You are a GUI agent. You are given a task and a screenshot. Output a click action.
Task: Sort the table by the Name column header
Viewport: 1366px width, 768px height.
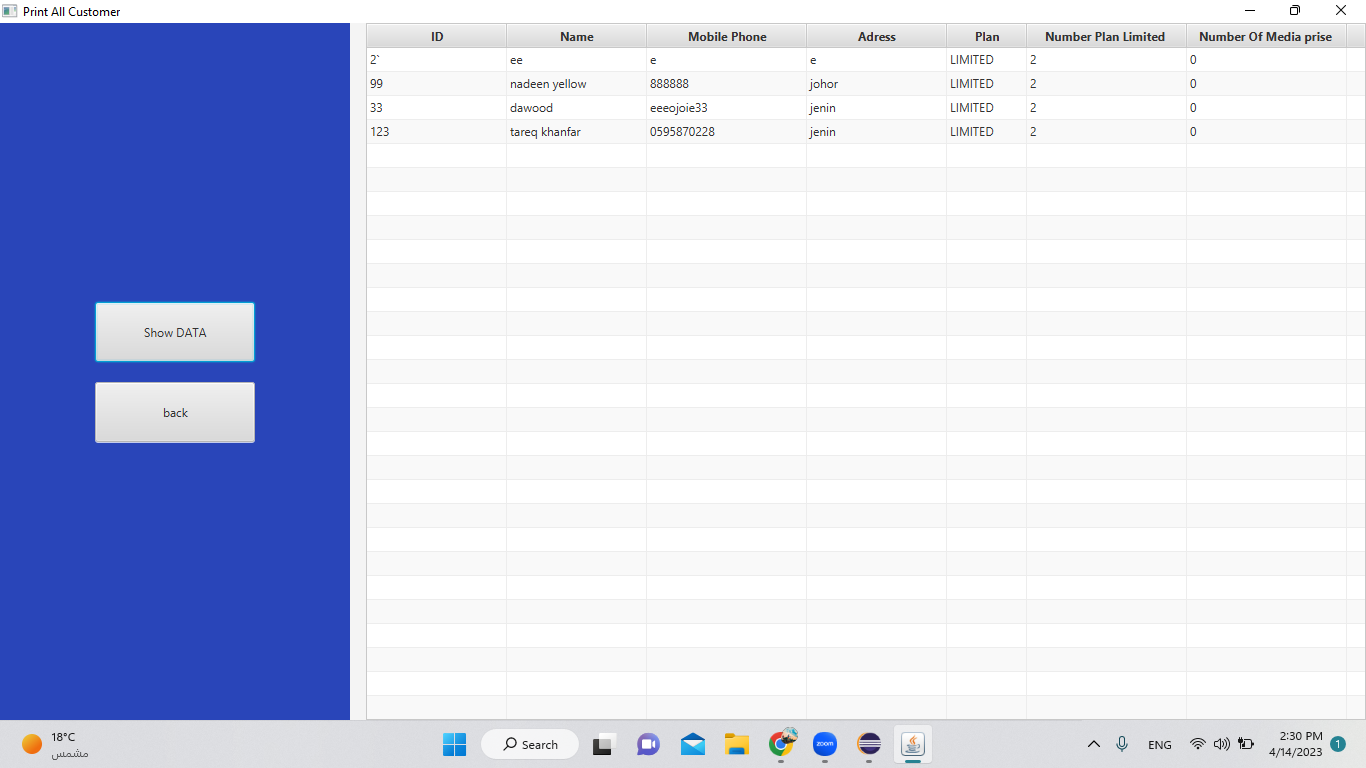click(x=576, y=36)
